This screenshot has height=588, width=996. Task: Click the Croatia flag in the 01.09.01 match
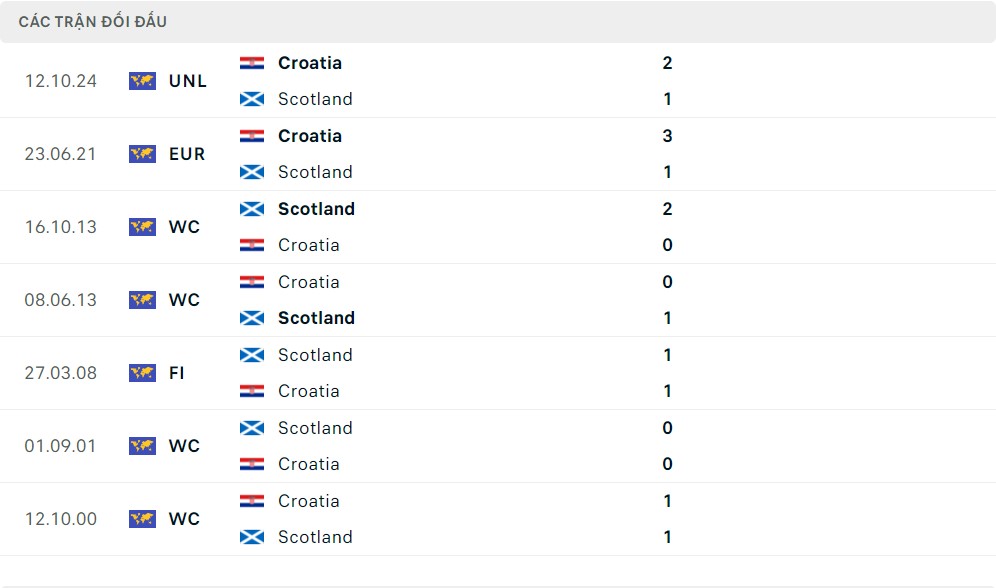(x=252, y=464)
